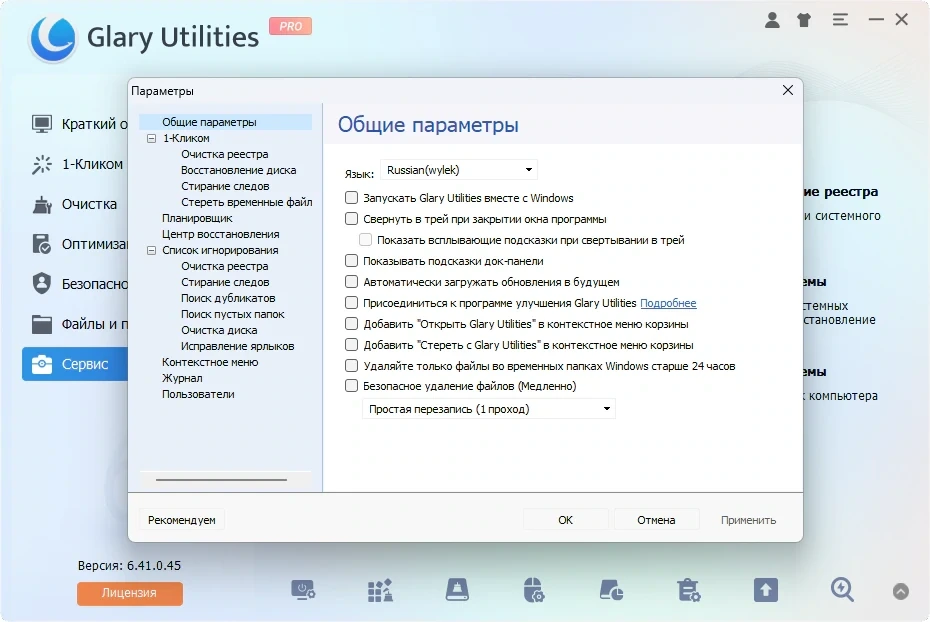Click the Glary Utilities logo
The height and width of the screenshot is (622, 930).
pyautogui.click(x=53, y=39)
